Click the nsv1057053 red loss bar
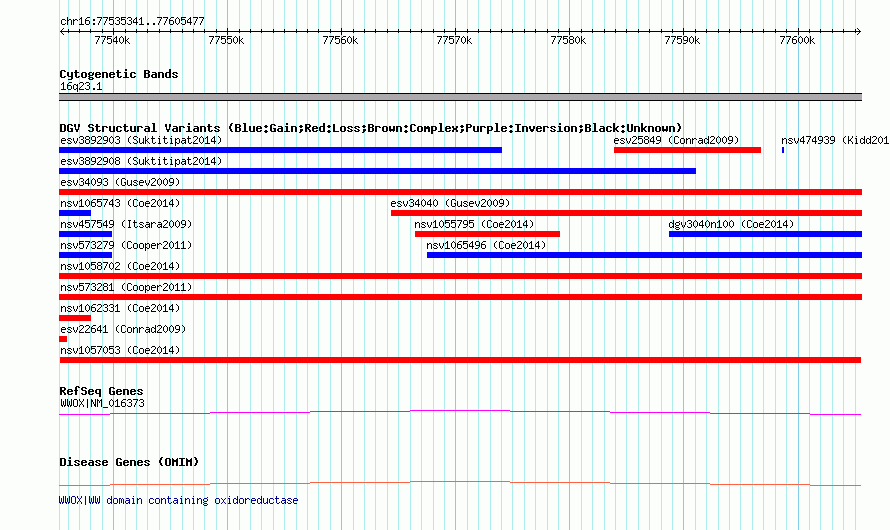Image resolution: width=890 pixels, height=530 pixels. [460, 360]
